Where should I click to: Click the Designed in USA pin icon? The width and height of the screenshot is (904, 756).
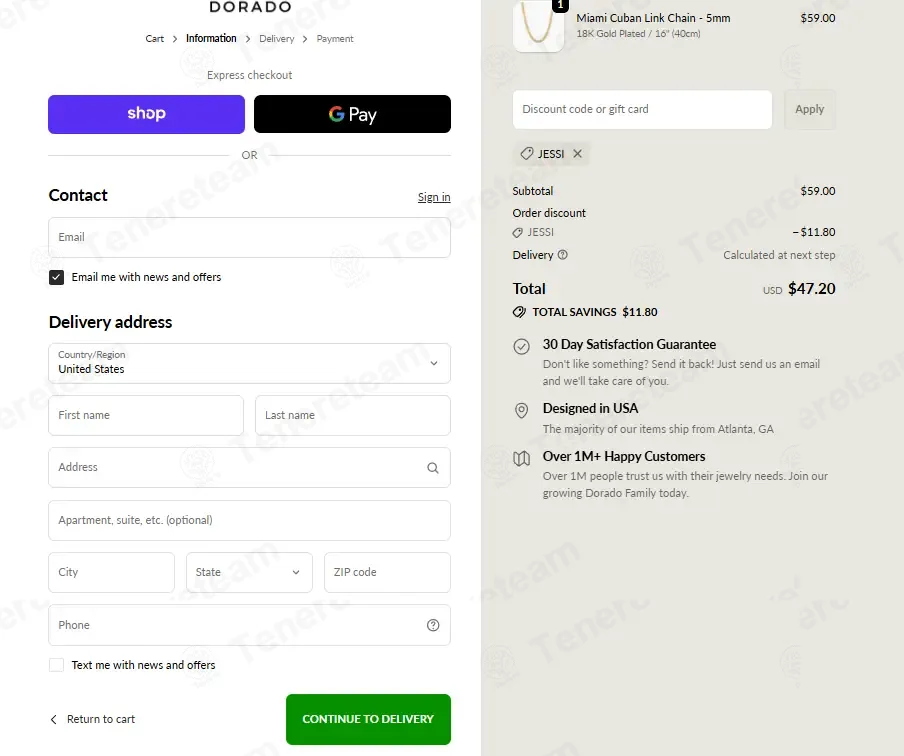[x=521, y=410]
